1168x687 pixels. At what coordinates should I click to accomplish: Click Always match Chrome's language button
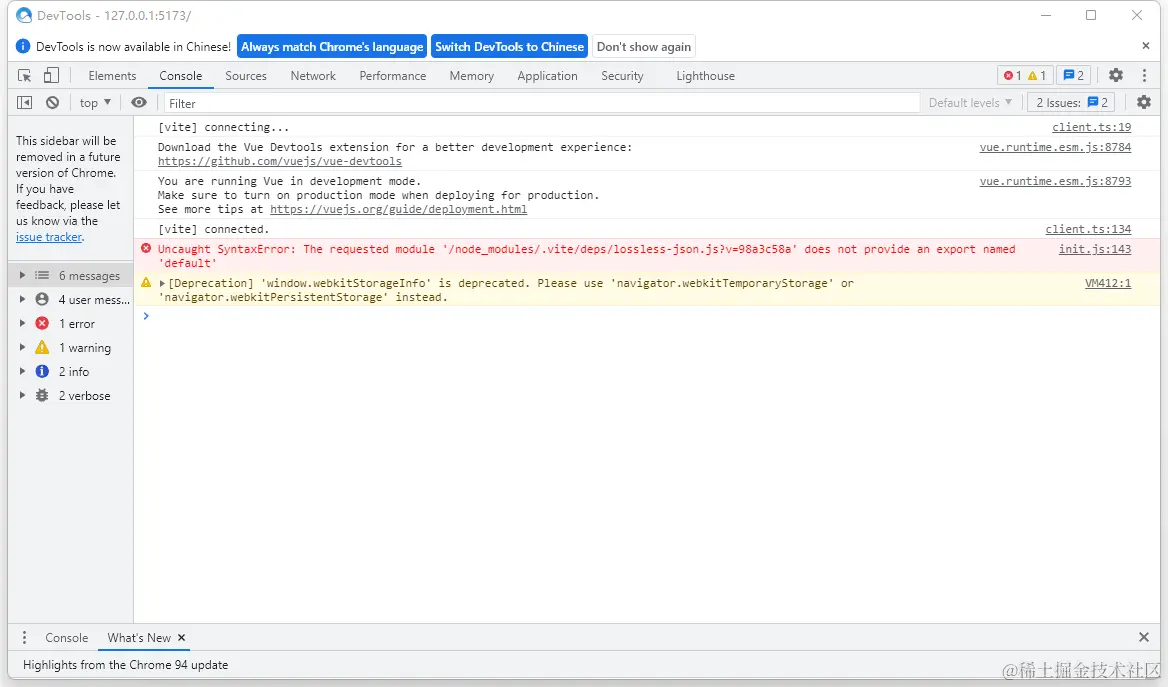click(332, 46)
